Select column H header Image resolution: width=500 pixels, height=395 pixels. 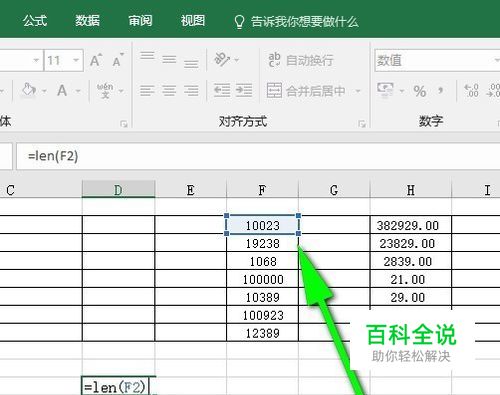point(411,190)
